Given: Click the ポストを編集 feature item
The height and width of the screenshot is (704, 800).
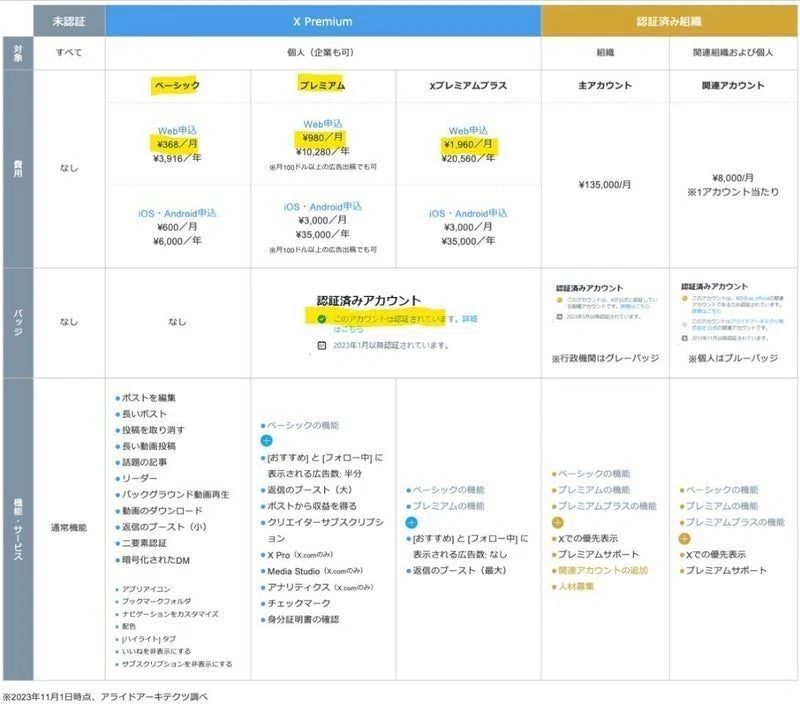Looking at the screenshot, I should coord(148,397).
